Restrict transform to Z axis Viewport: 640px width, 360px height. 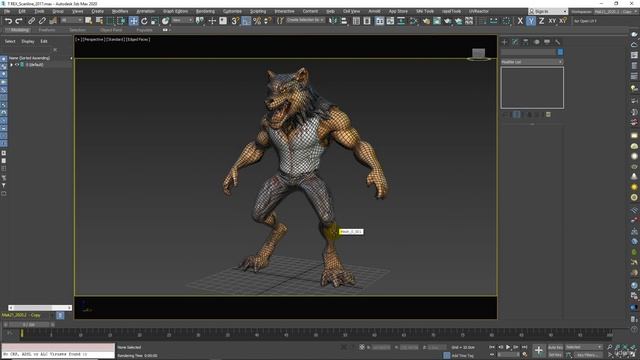(541, 21)
